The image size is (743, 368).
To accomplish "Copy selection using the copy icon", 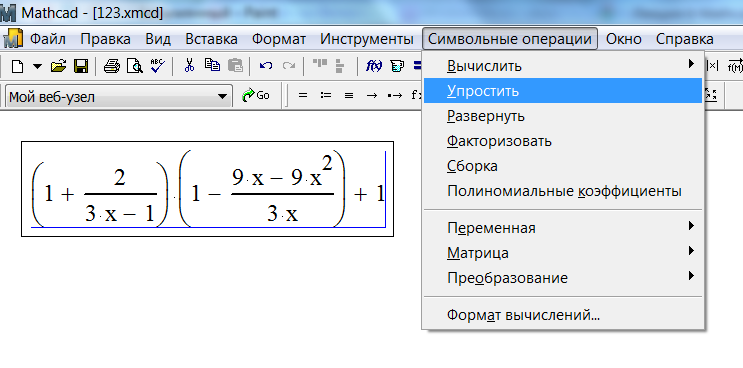I will [212, 65].
